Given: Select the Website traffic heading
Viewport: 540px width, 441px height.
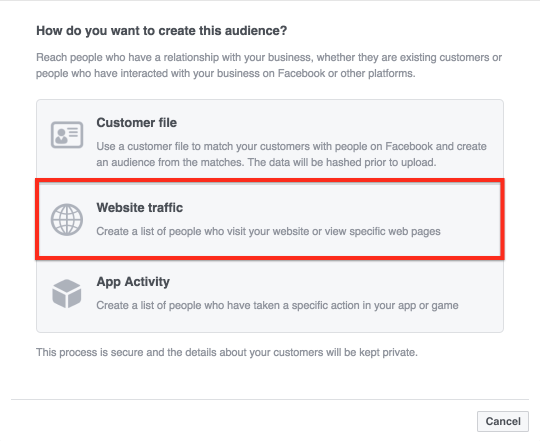Looking at the screenshot, I should [x=139, y=208].
